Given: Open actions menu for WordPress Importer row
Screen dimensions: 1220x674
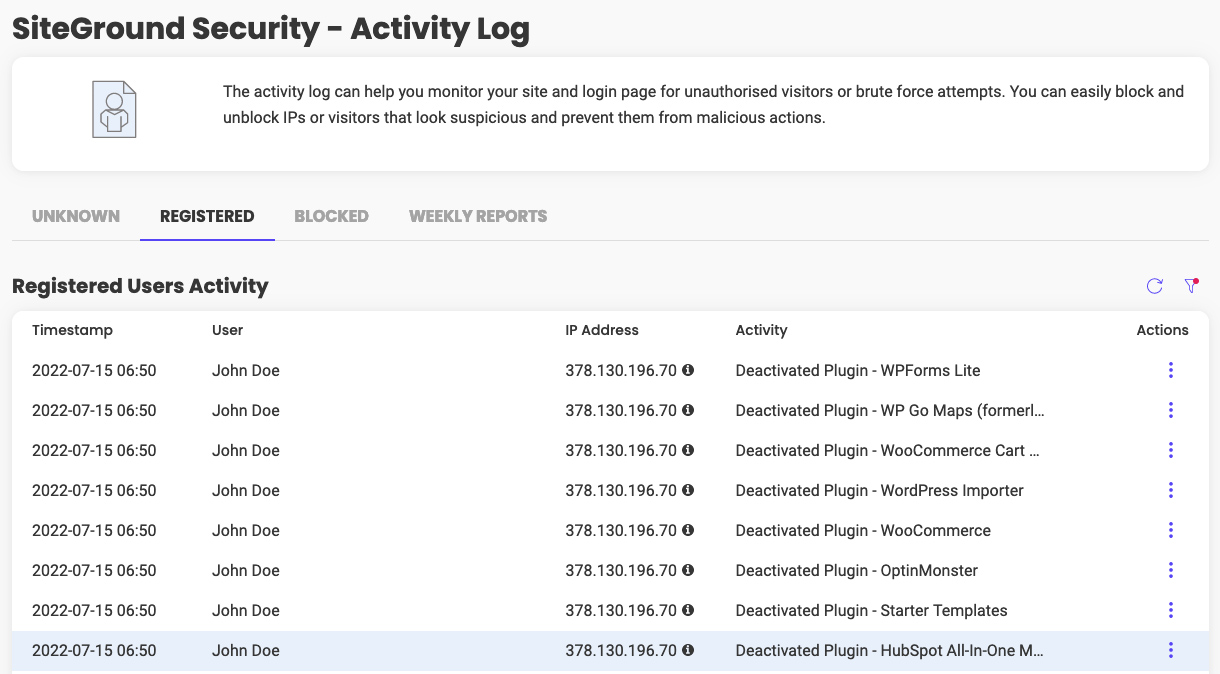Looking at the screenshot, I should [x=1170, y=490].
